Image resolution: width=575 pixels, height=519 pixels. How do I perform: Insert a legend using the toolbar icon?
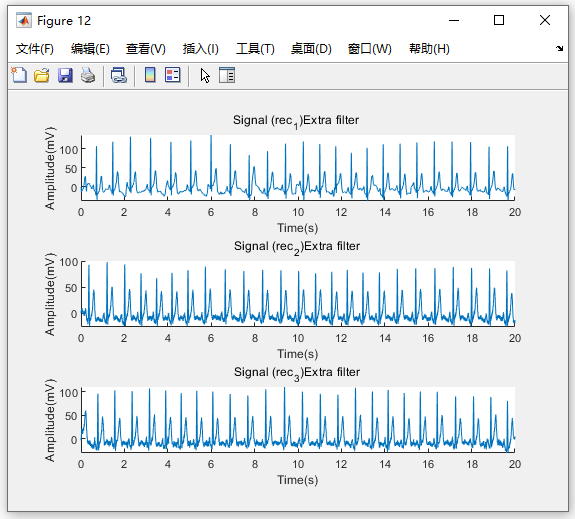coord(173,75)
